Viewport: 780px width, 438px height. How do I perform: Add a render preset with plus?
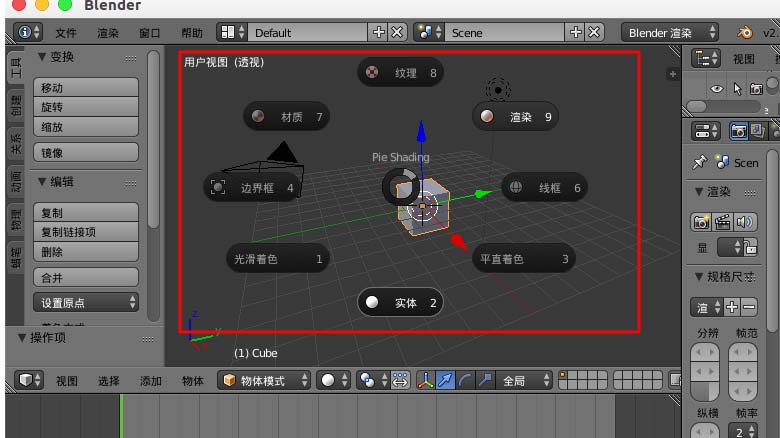(x=731, y=307)
